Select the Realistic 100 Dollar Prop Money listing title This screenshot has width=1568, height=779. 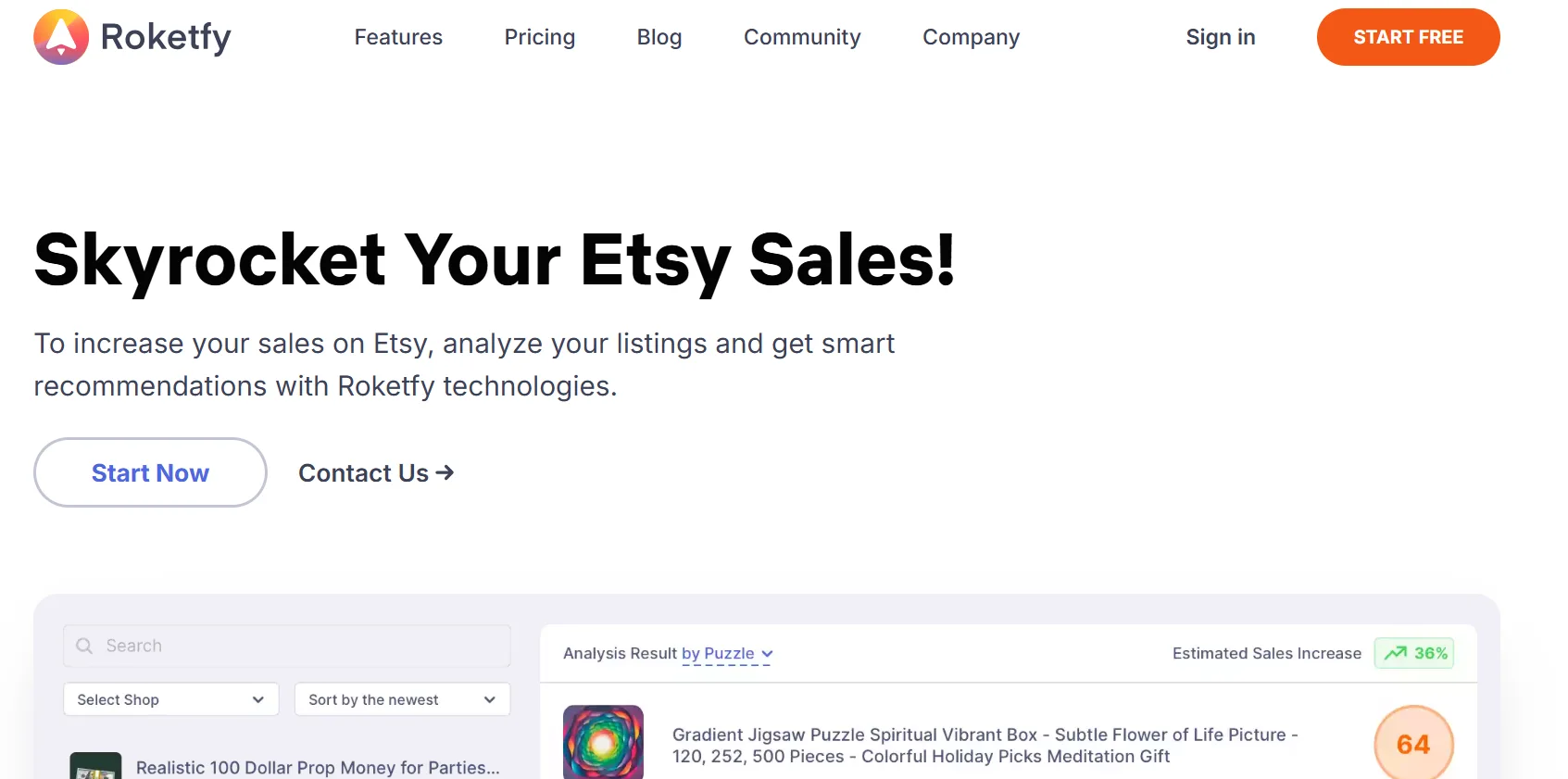tap(318, 767)
